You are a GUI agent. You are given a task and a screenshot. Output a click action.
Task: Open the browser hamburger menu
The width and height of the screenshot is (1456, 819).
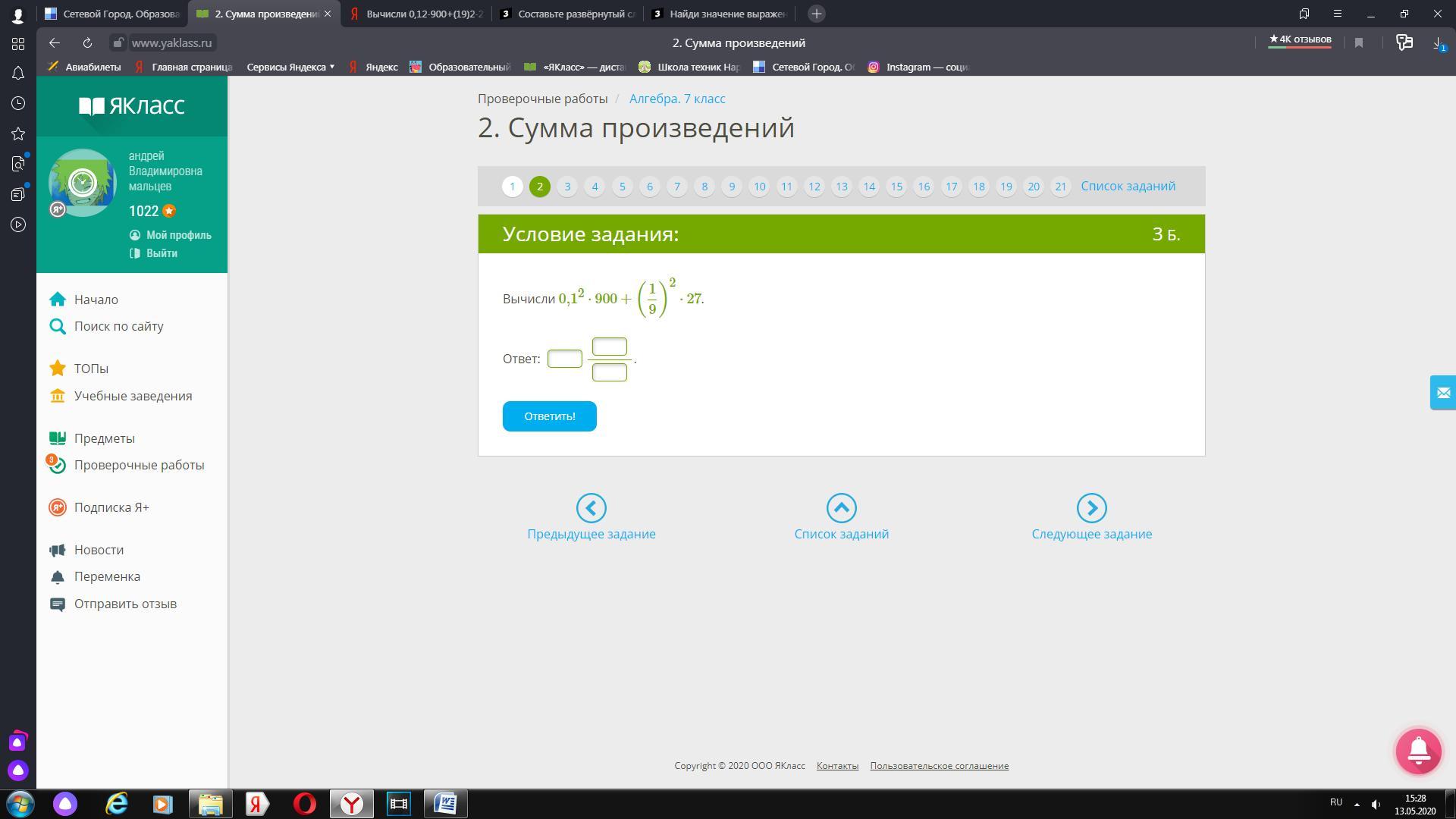1338,14
